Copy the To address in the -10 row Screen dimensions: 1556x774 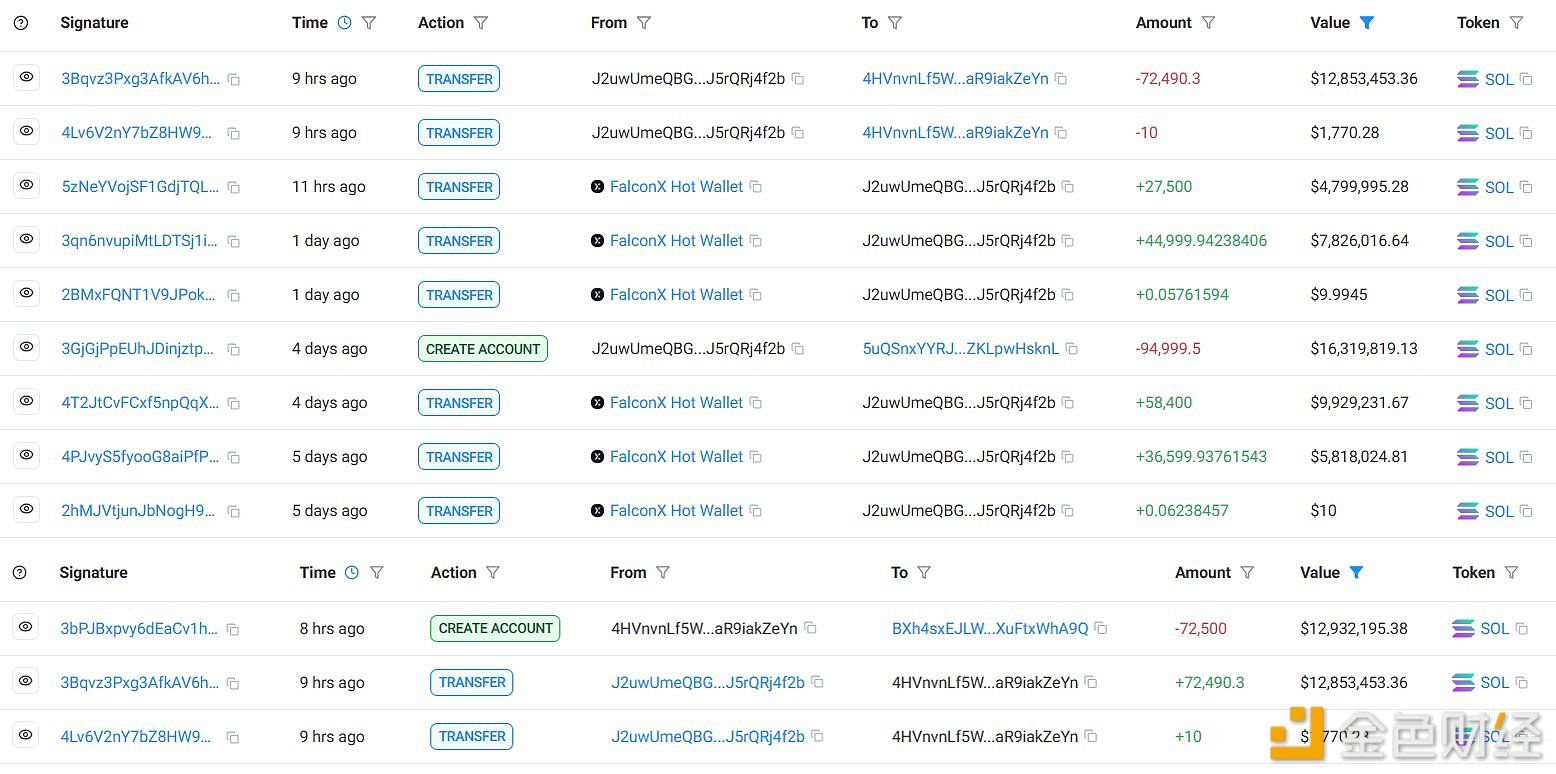tap(1061, 133)
